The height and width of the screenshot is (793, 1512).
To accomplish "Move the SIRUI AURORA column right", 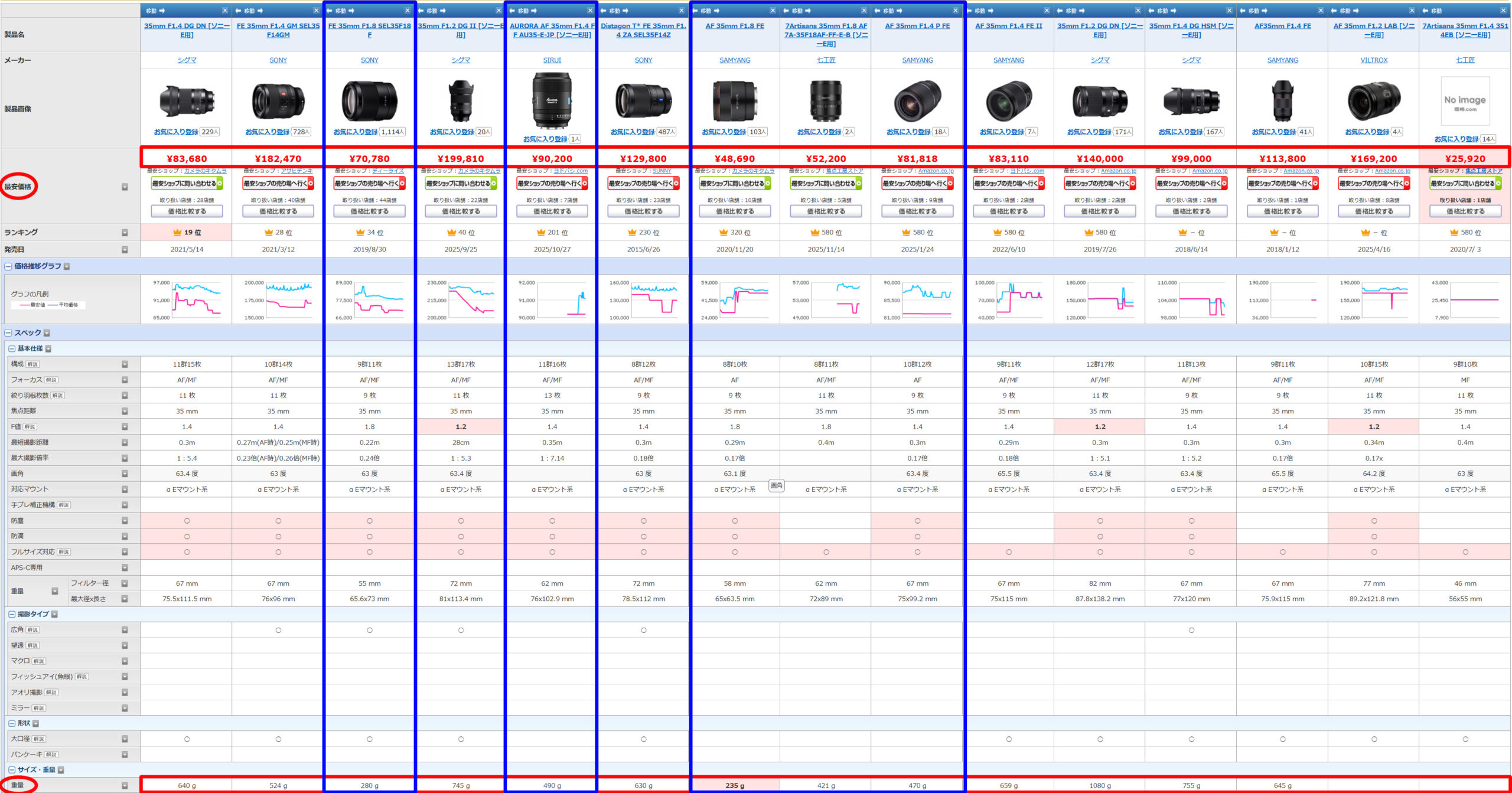I will point(534,11).
